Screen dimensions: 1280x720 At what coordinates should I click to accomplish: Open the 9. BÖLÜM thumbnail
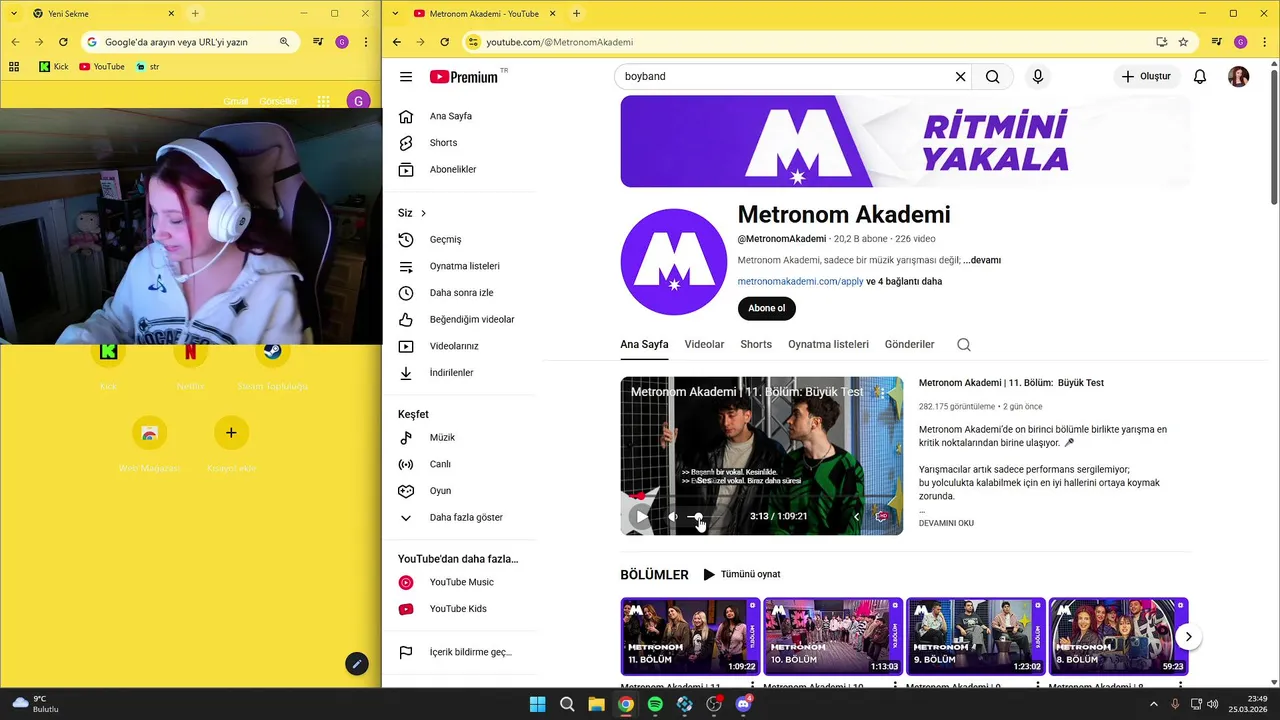tap(976, 636)
